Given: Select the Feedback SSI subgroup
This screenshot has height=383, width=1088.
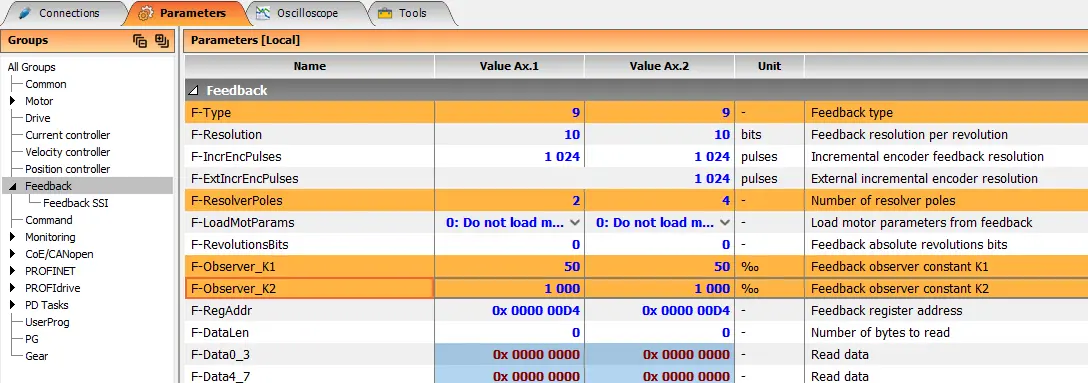Looking at the screenshot, I should click(x=76, y=203).
